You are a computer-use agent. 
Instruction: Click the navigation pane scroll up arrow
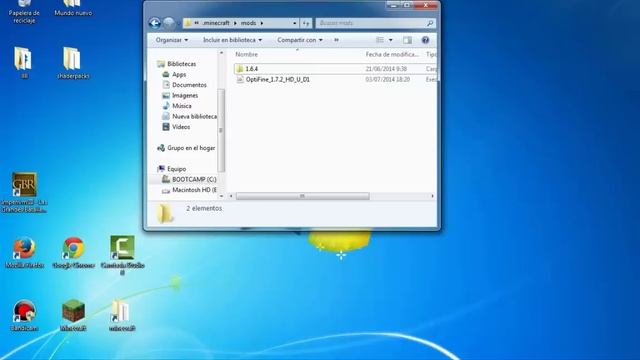(221, 53)
